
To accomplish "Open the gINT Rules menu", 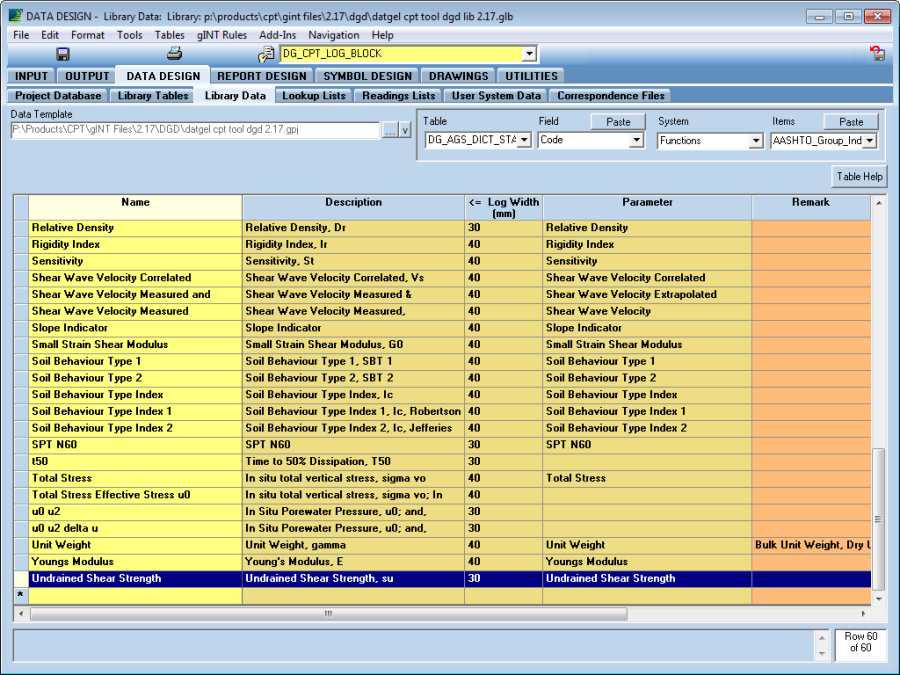I will (x=221, y=35).
